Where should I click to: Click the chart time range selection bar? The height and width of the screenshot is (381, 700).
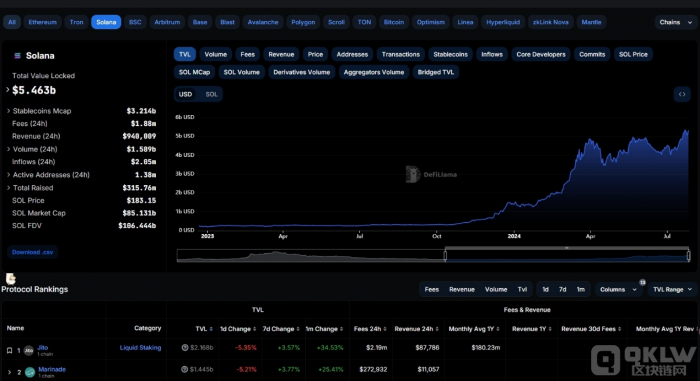567,248
